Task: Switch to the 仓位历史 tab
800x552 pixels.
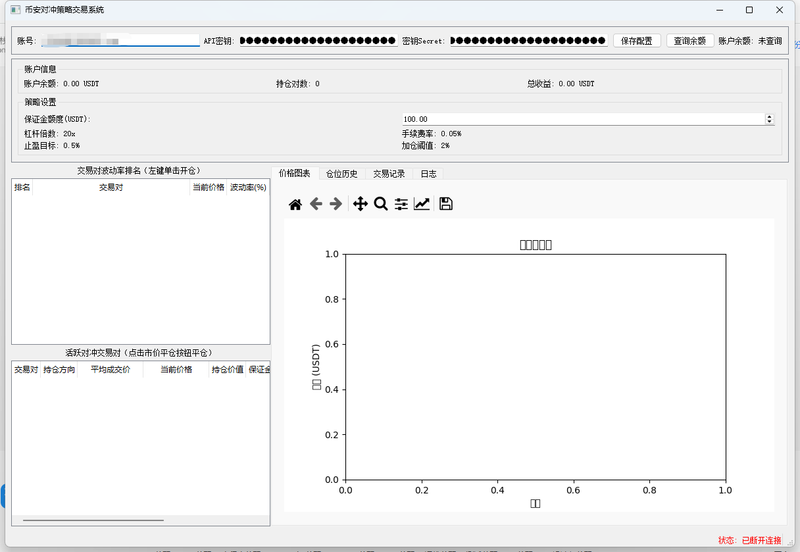Action: point(341,173)
